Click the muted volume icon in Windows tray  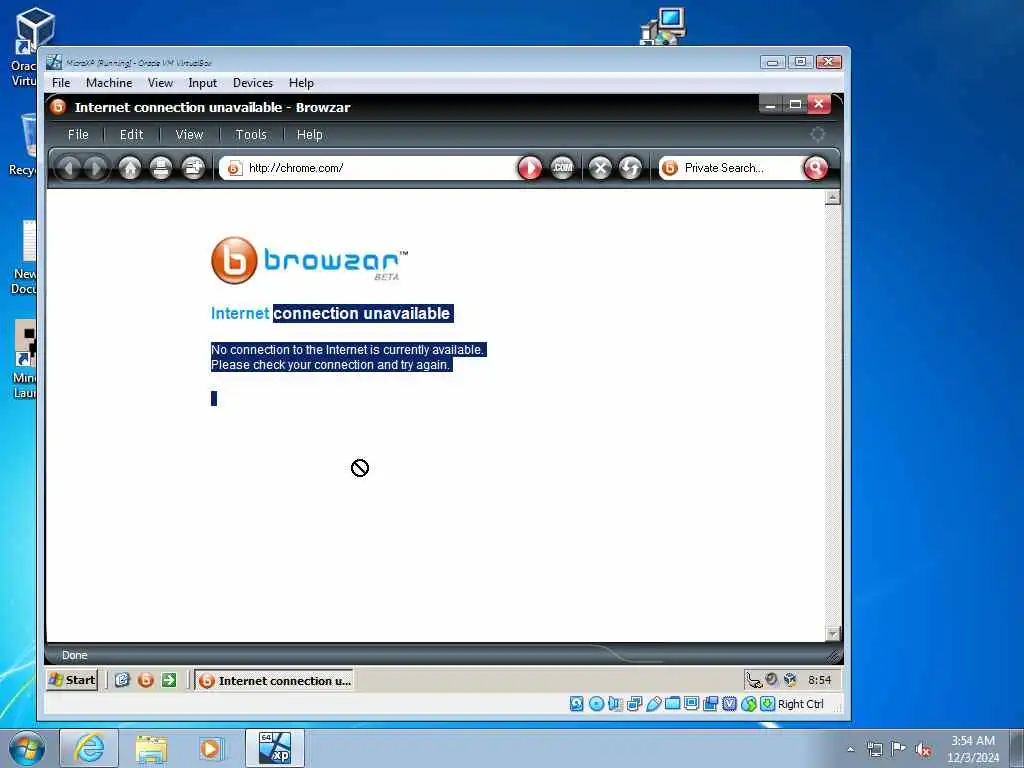click(x=922, y=750)
